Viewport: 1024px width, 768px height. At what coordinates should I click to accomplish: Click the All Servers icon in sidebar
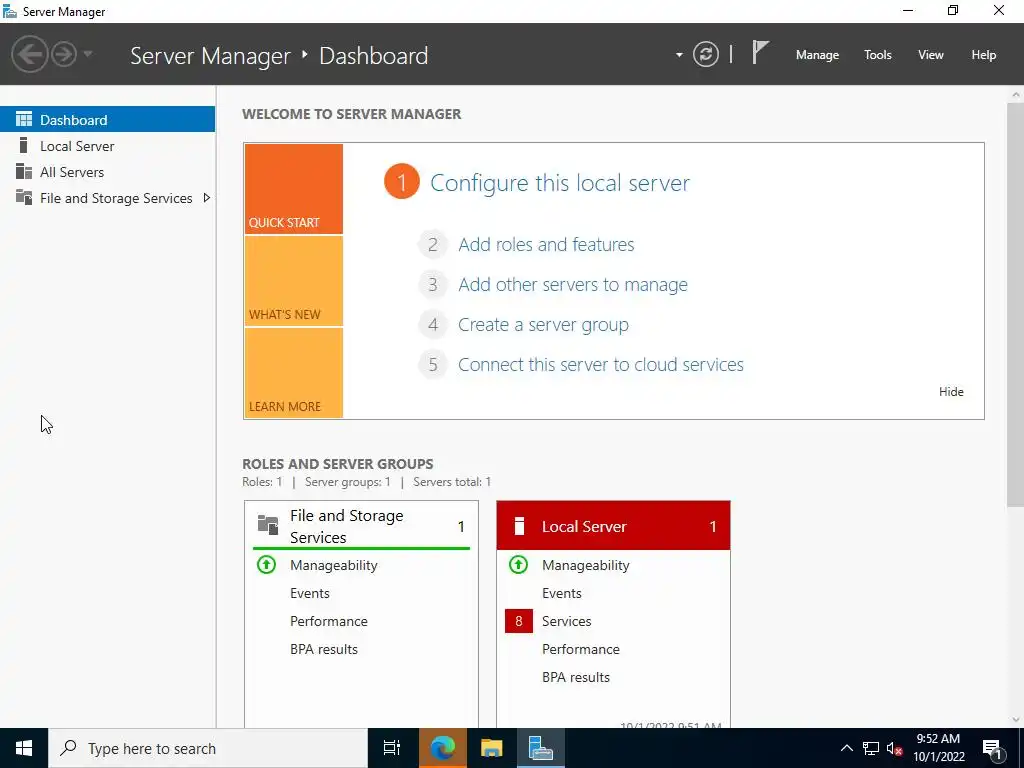click(x=24, y=171)
